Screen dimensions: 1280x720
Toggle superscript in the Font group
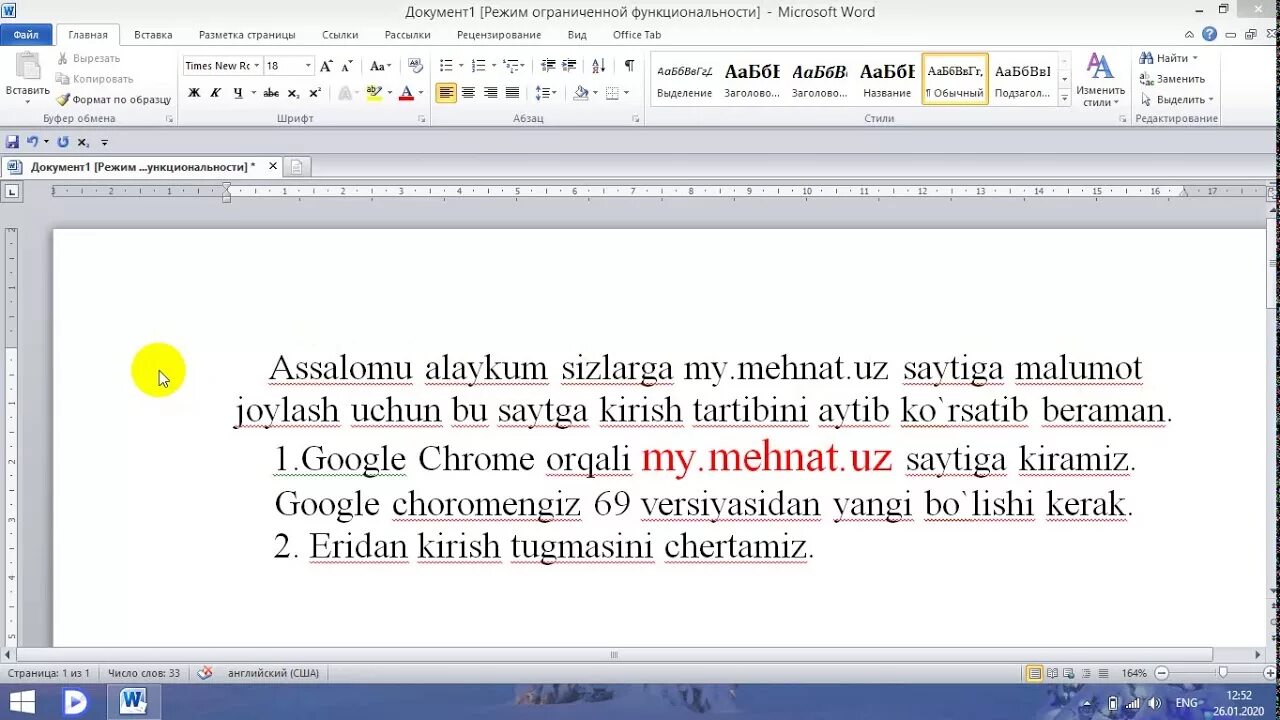314,93
